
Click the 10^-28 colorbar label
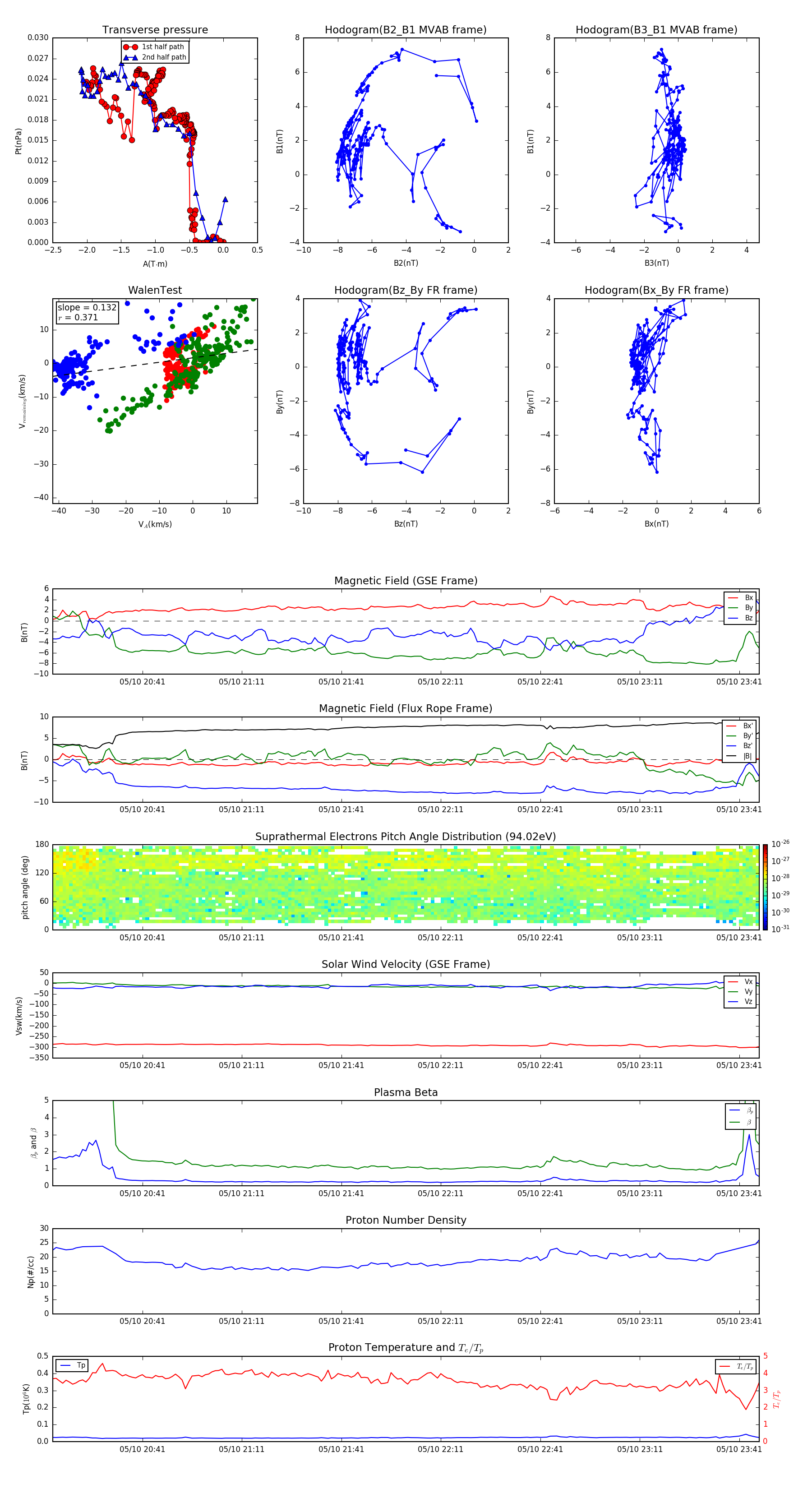pos(780,878)
